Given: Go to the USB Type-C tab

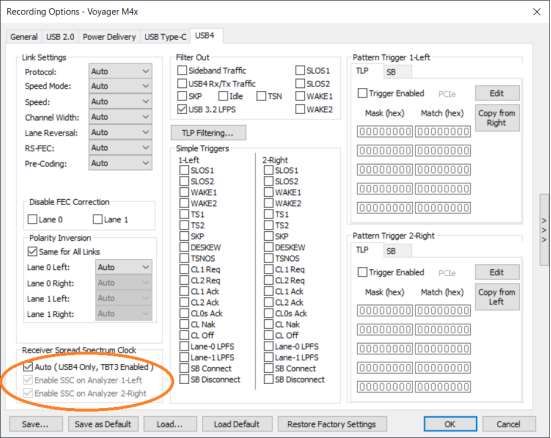Looking at the screenshot, I should [x=165, y=37].
